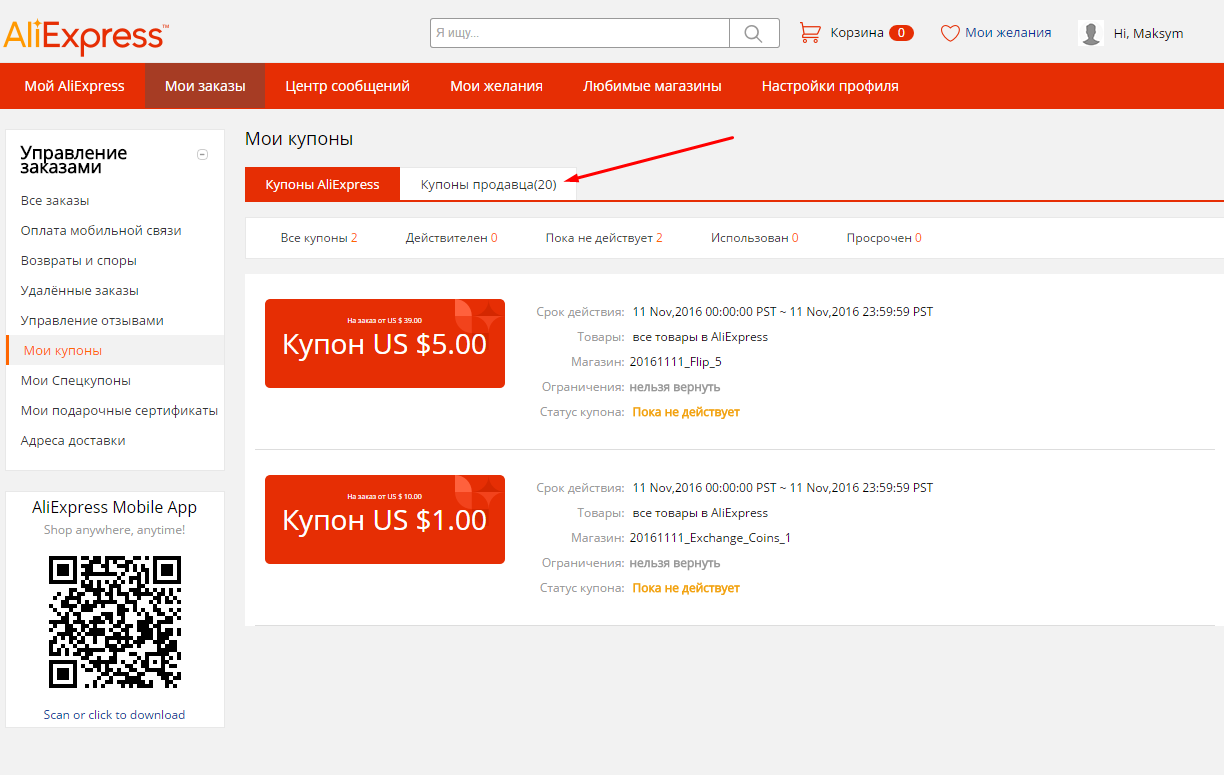This screenshot has width=1224, height=775.
Task: Select the Купоны AliExpress tab
Action: [x=322, y=184]
